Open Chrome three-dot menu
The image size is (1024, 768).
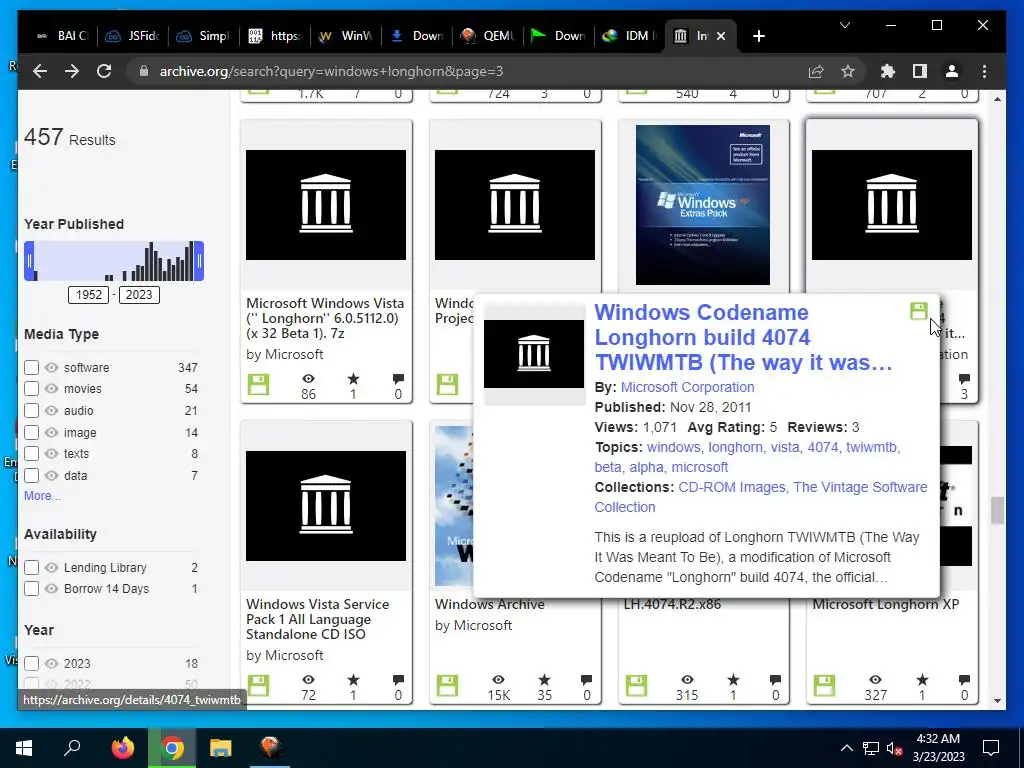[984, 71]
